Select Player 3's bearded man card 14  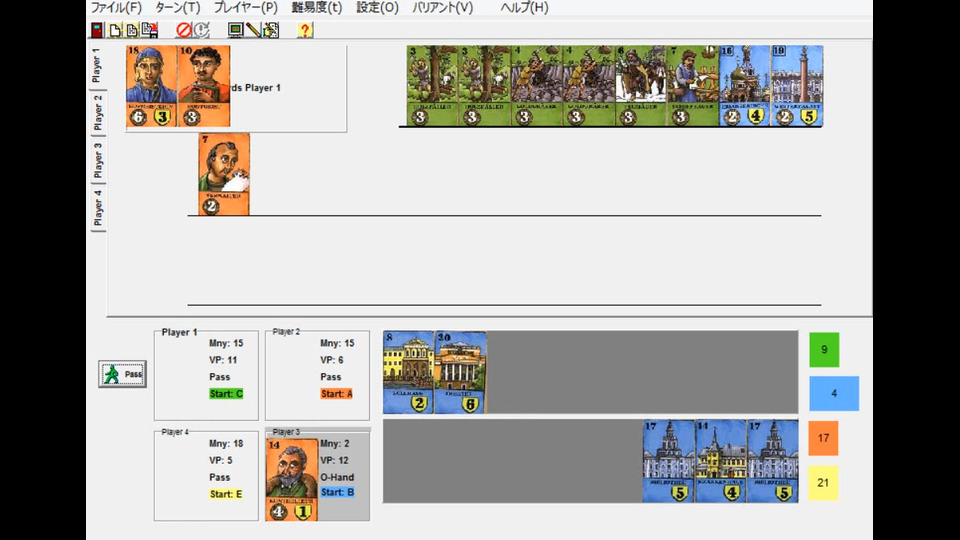coord(291,479)
